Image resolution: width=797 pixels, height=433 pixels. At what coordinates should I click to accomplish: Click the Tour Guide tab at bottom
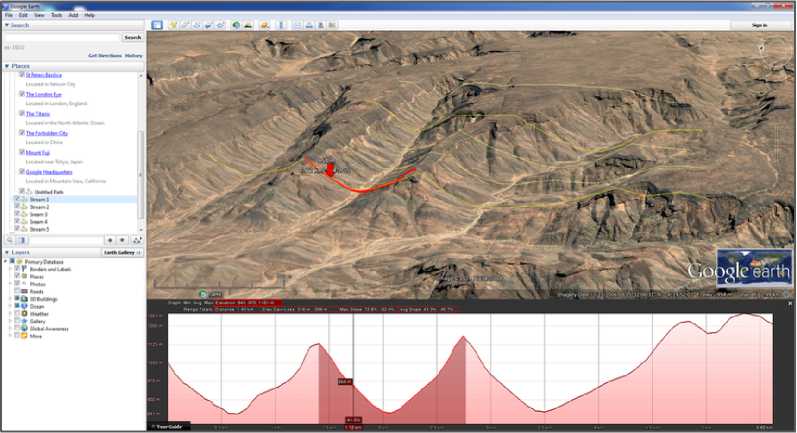pos(169,426)
